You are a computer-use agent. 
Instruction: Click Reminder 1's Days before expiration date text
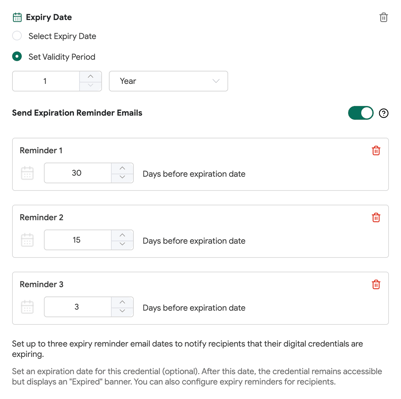194,174
